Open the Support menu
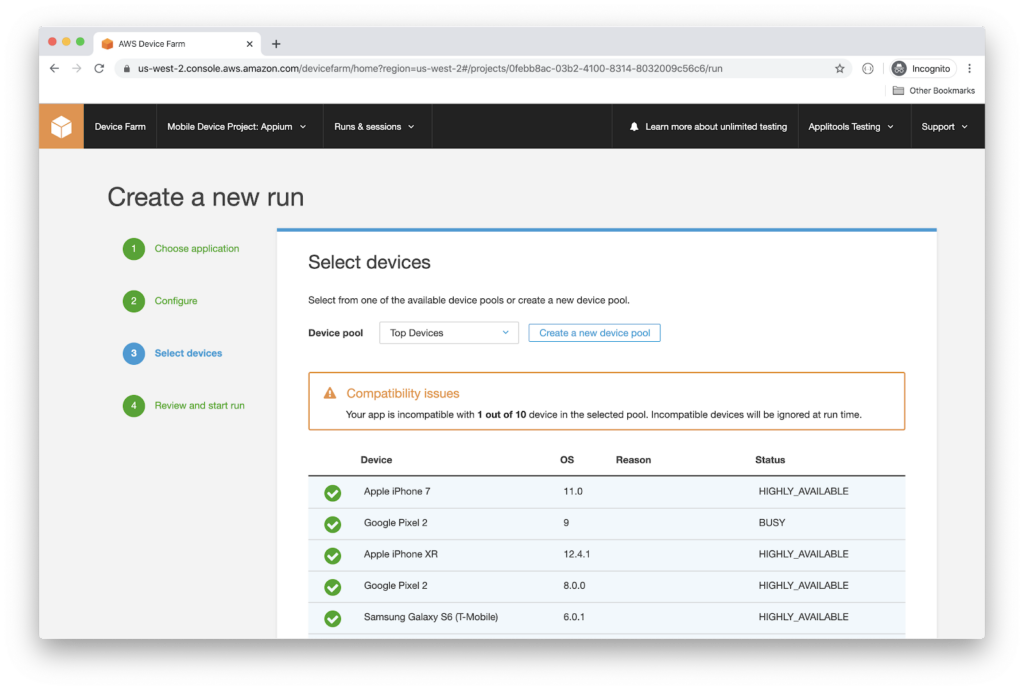This screenshot has width=1024, height=690. point(944,127)
